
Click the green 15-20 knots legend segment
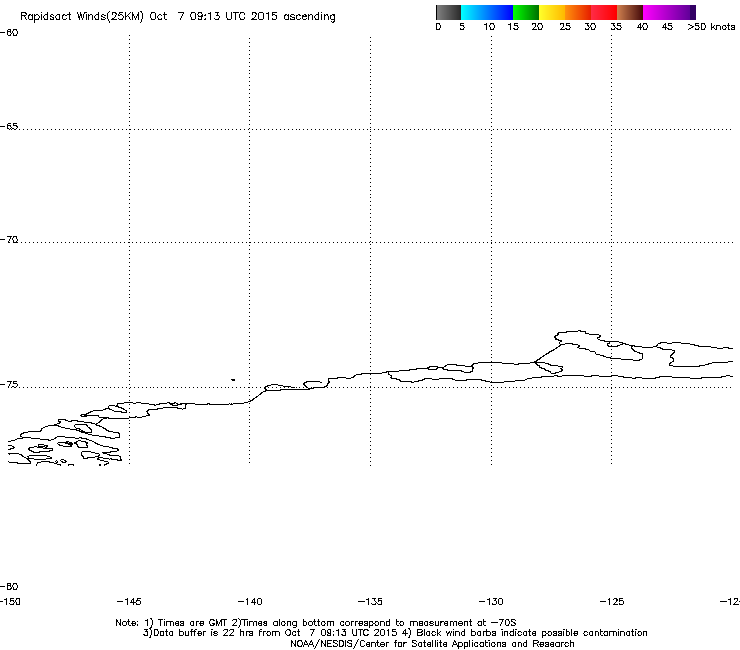[x=526, y=12]
